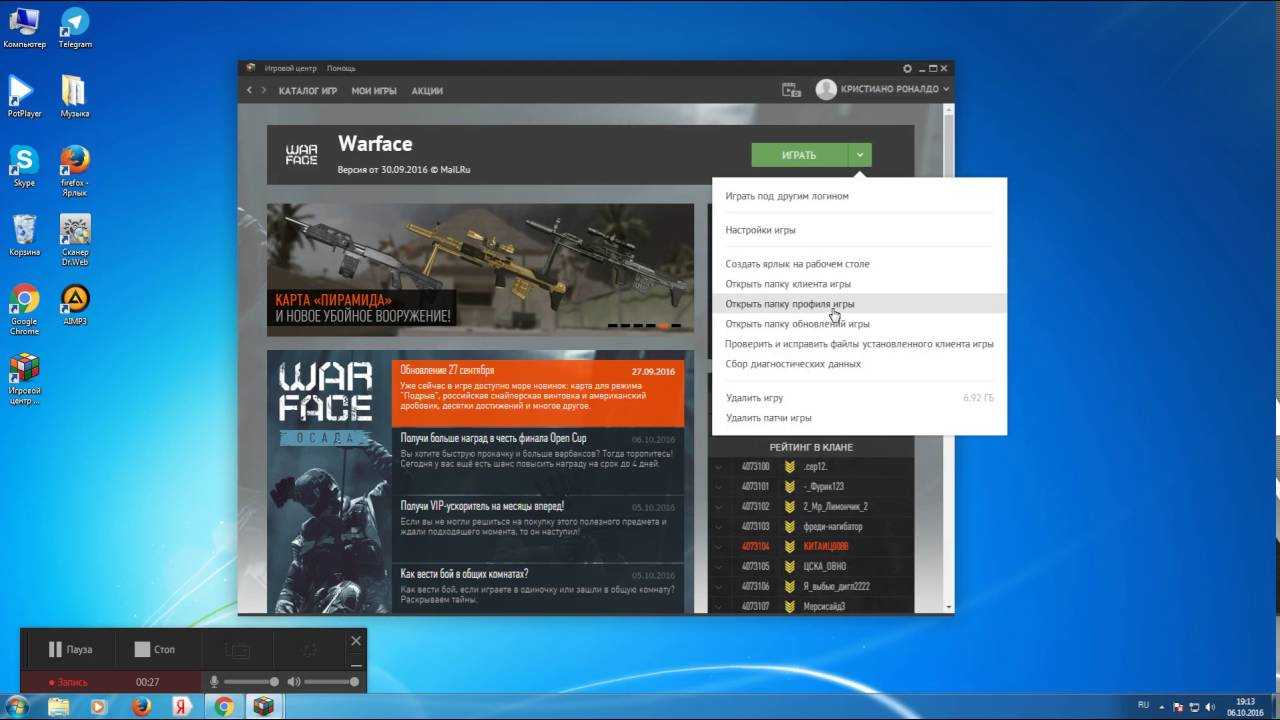Open media player taskbar icon
1280x720 pixels.
(98, 706)
